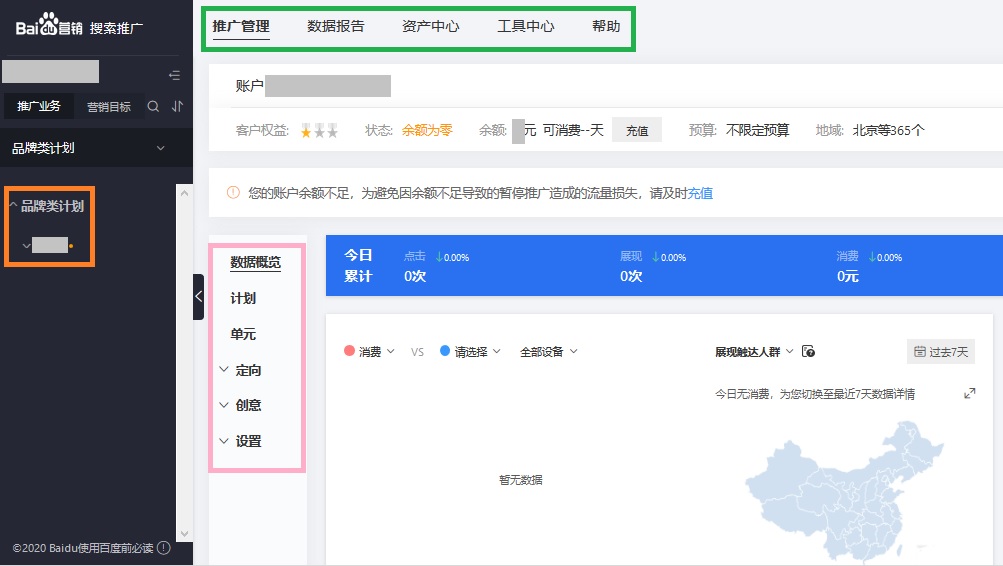1003x566 pixels.
Task: Expand the chart with the fullscreen arrows icon
Action: [x=969, y=394]
